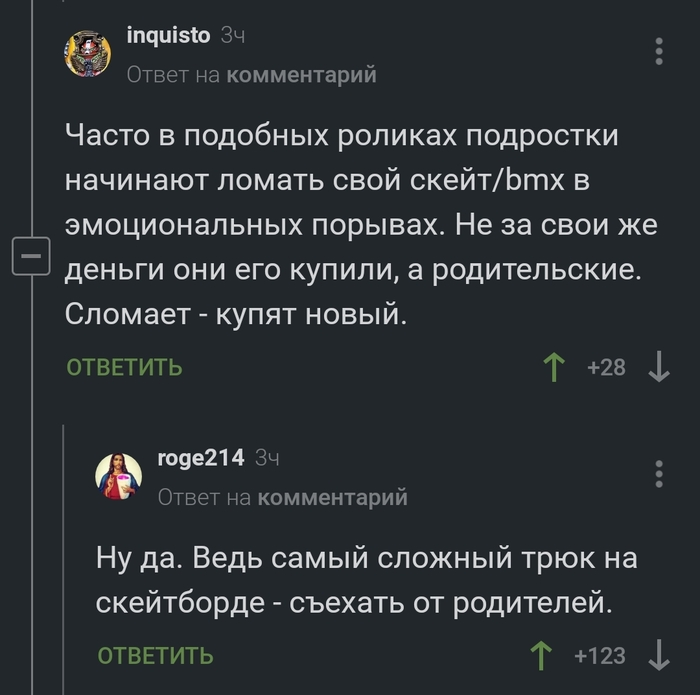Click the +28 rating score
The height and width of the screenshot is (695, 700).
point(606,368)
